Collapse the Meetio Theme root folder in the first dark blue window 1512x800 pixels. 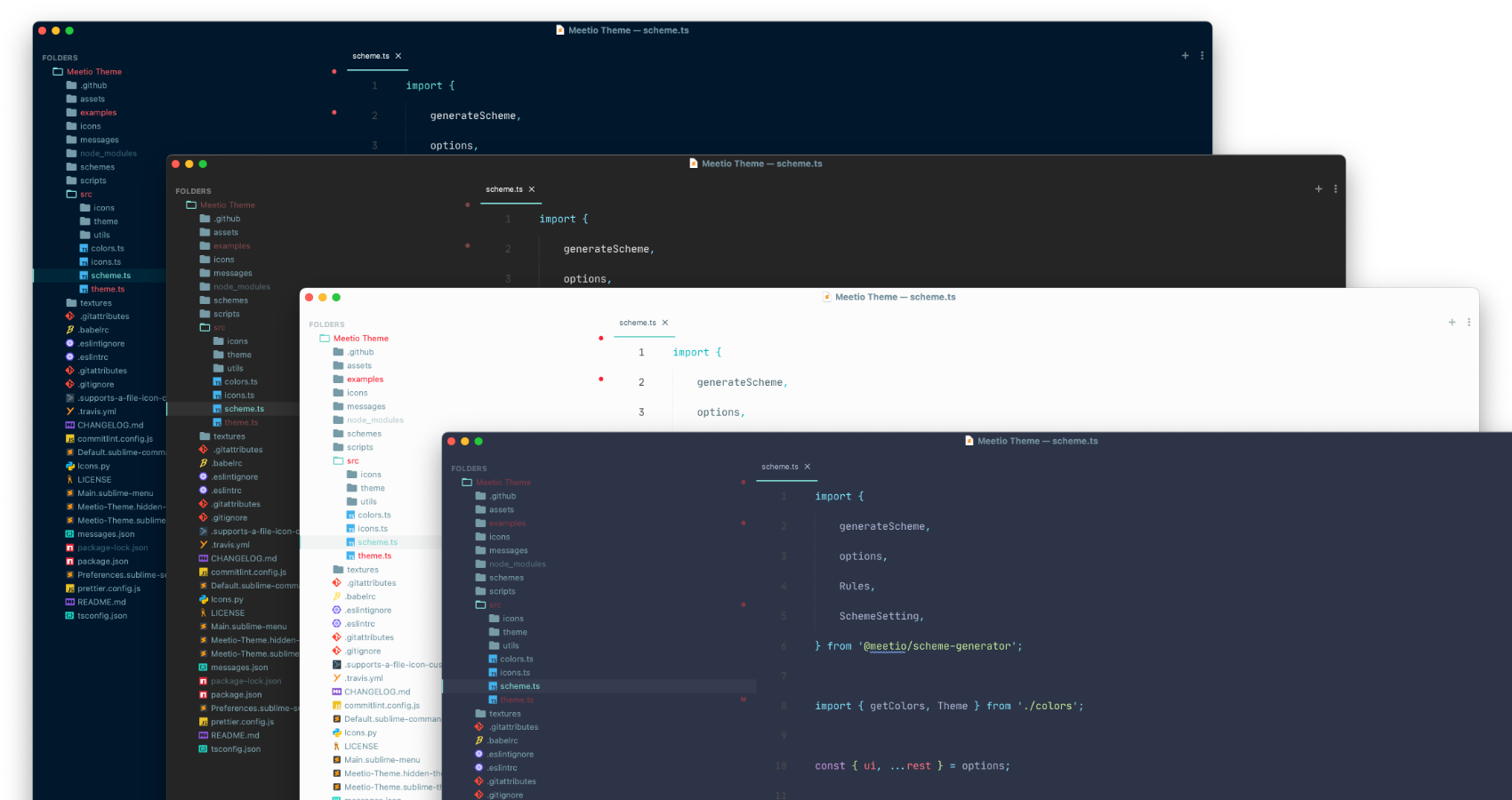tap(58, 72)
